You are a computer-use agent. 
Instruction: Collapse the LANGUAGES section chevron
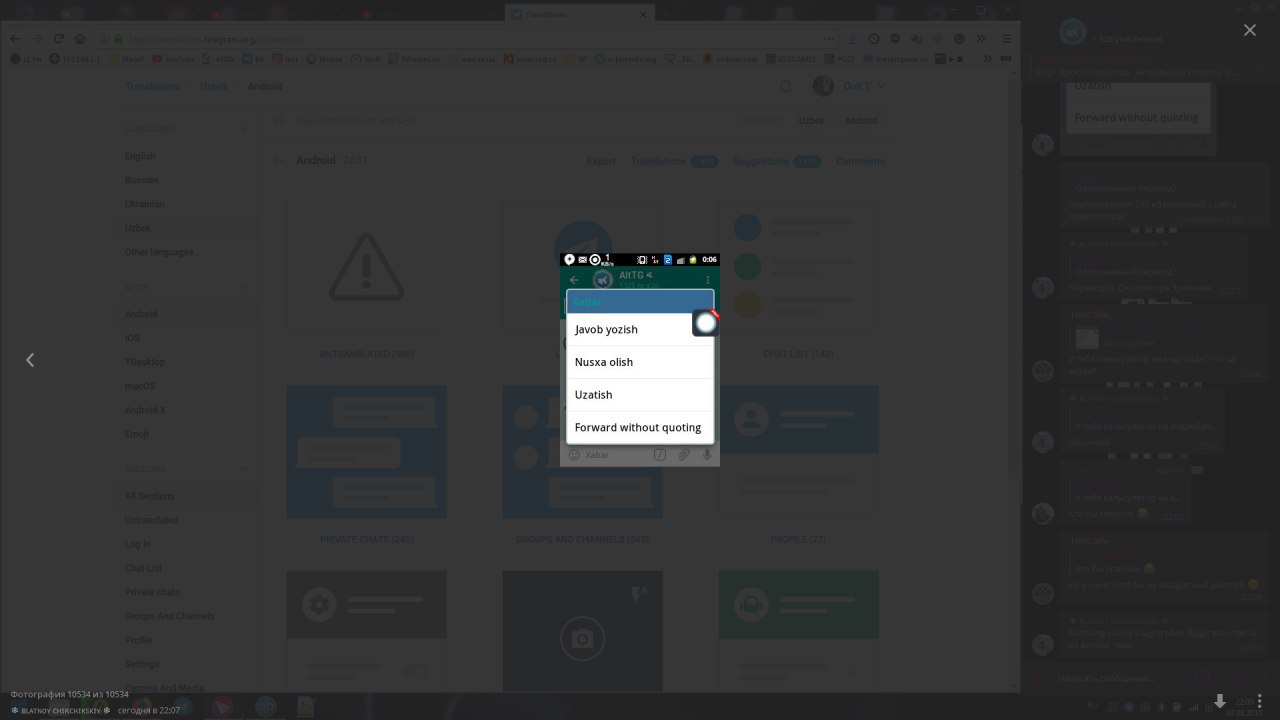pos(244,128)
